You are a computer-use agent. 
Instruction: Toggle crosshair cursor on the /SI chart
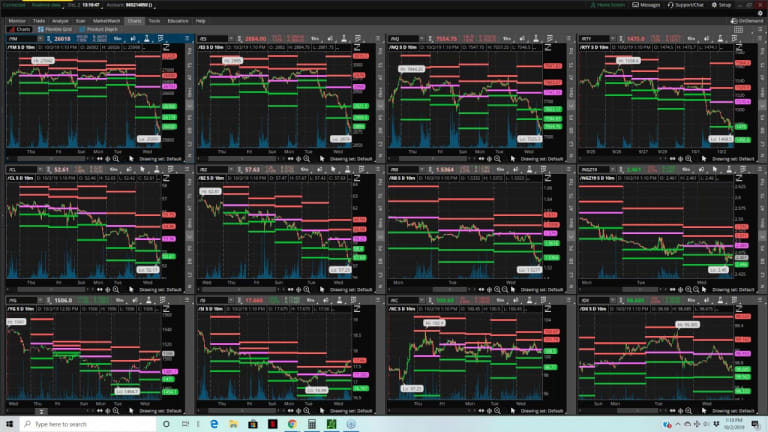coord(298,411)
